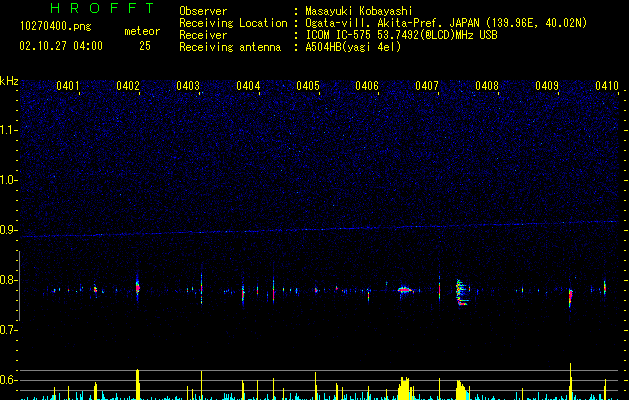Viewport: 629px width, 400px height.
Task: Click the tallest yellow level bar near 0409:30
Action: click(570, 381)
